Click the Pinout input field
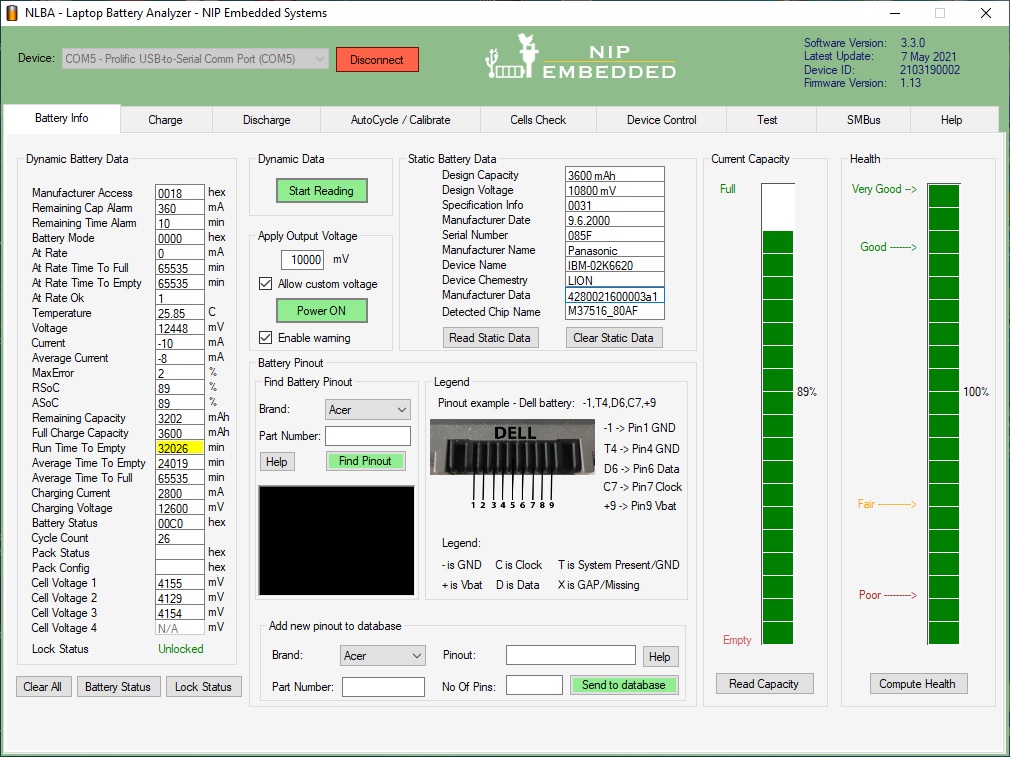 click(571, 655)
